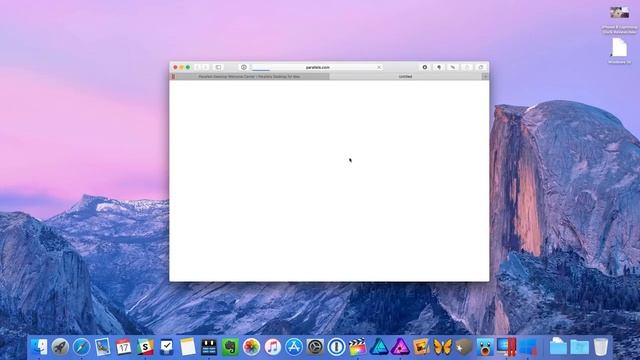Add a new tab with plus button
Image resolution: width=640 pixels, height=360 pixels.
[x=485, y=76]
